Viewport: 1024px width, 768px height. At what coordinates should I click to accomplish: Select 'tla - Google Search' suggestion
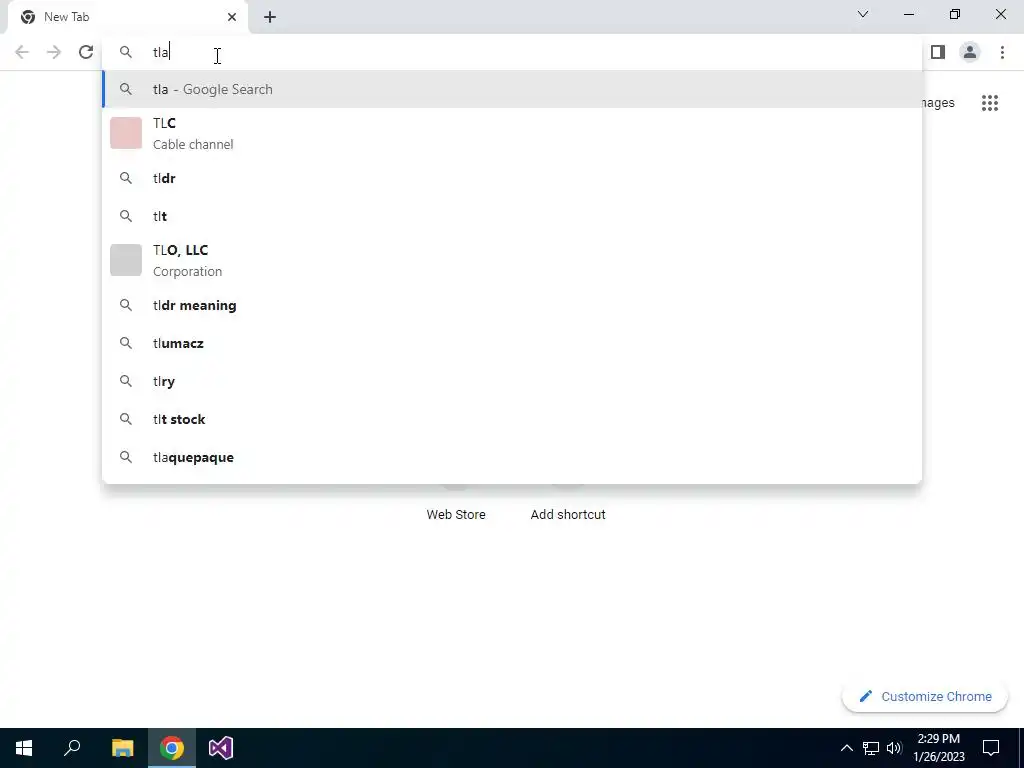(512, 89)
